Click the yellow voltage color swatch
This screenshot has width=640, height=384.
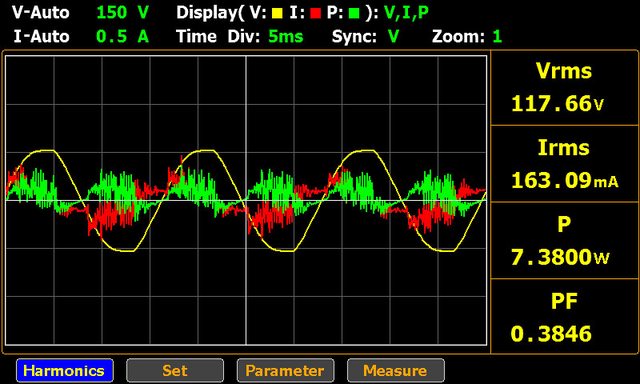pos(277,13)
